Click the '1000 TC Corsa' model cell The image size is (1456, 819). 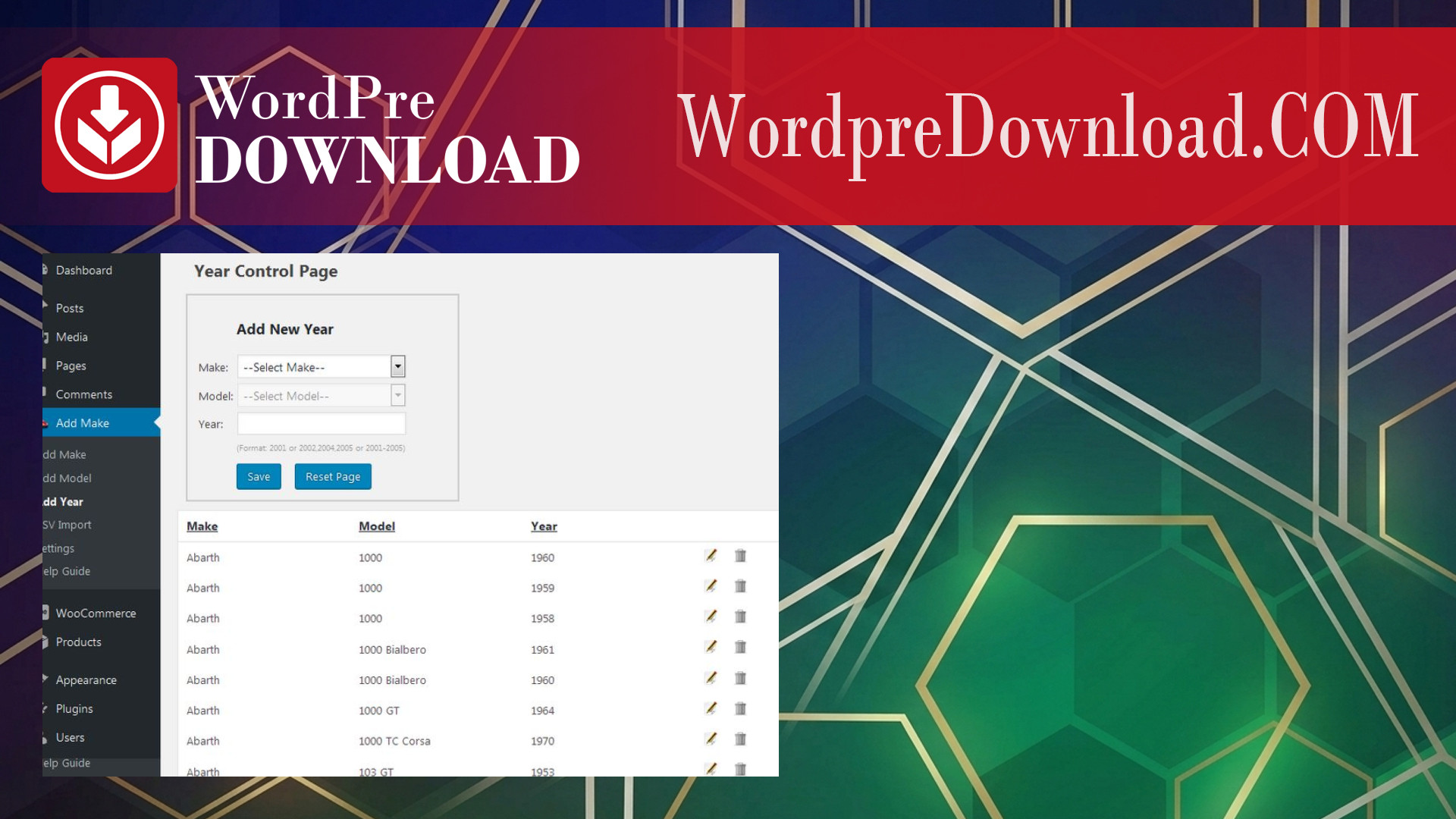[x=394, y=741]
